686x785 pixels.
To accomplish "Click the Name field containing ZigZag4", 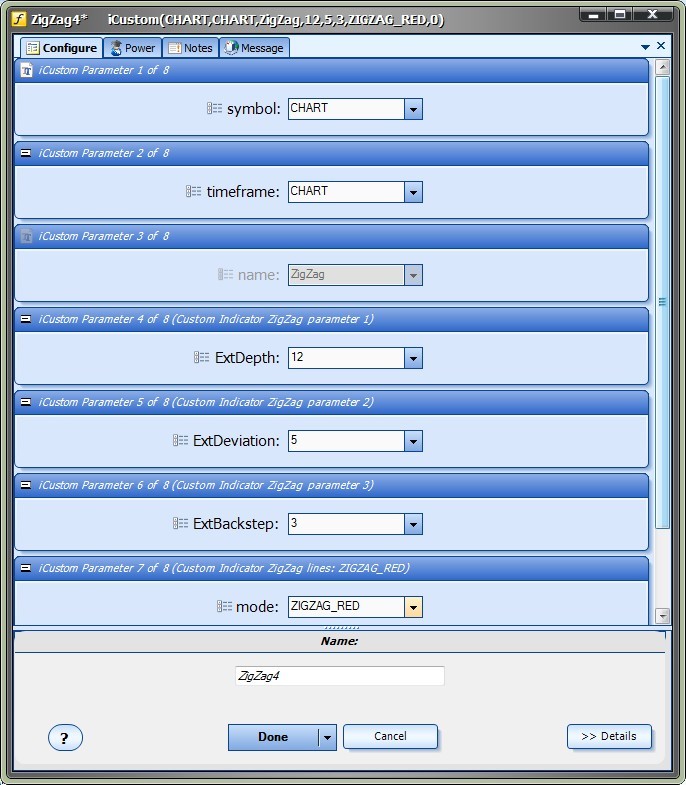I will (x=339, y=676).
